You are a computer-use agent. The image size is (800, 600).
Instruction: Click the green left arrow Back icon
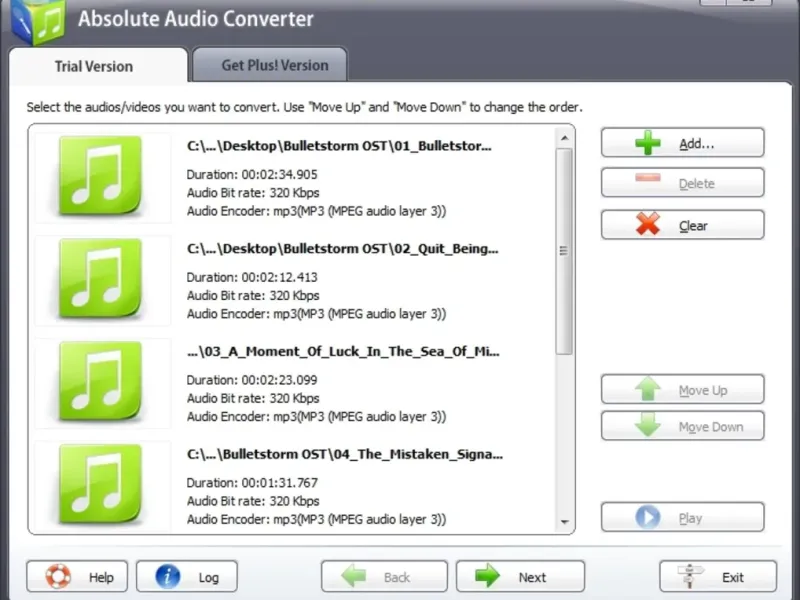(354, 576)
